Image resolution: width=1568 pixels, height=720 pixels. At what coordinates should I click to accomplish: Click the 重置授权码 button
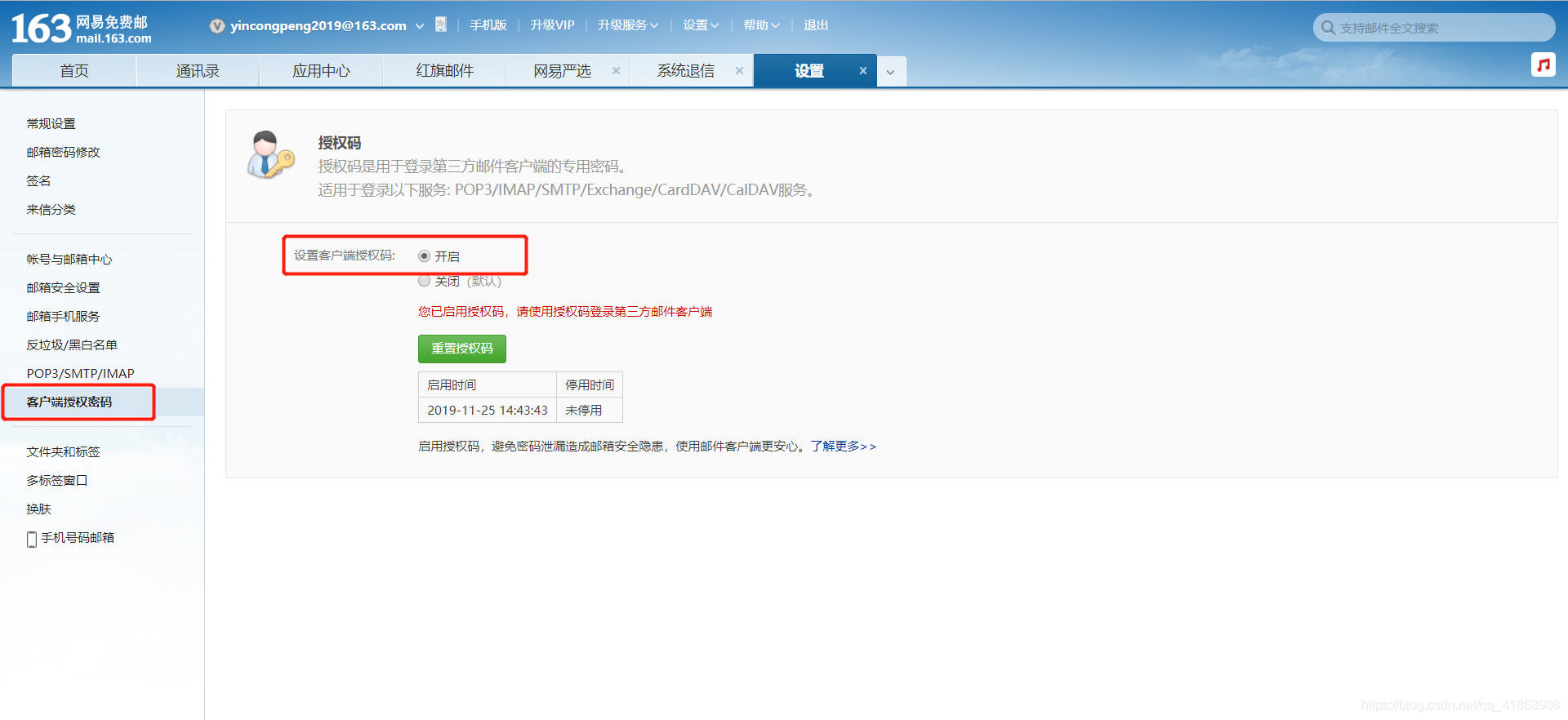coord(462,349)
